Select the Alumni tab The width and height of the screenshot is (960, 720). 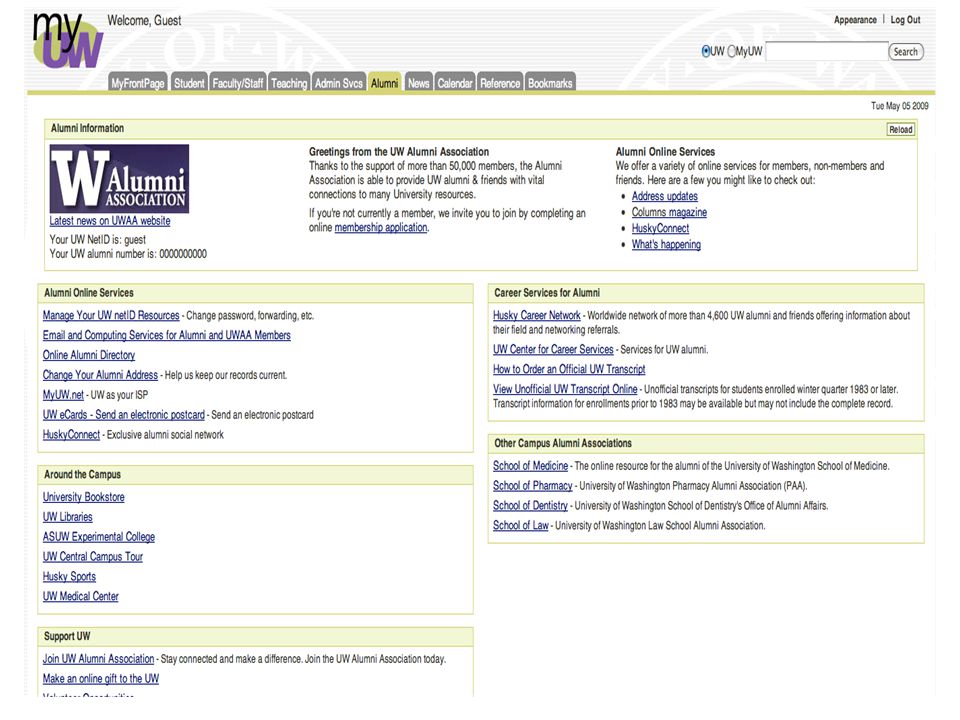click(x=384, y=83)
